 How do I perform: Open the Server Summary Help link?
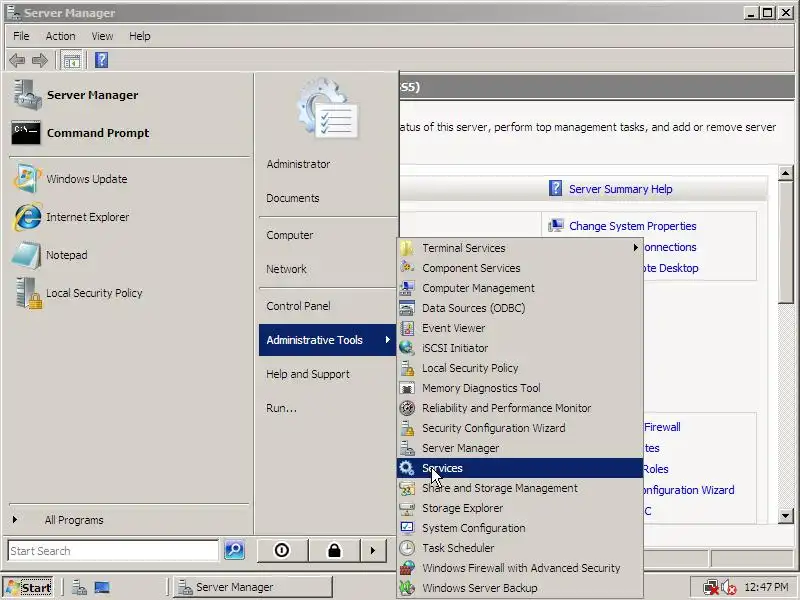coord(620,189)
